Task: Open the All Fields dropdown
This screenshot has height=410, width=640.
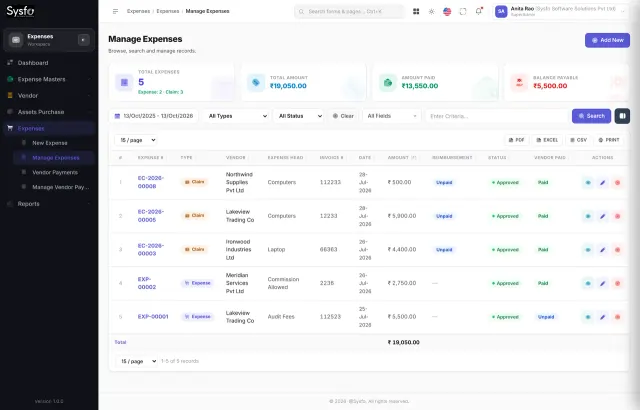Action: tap(391, 116)
